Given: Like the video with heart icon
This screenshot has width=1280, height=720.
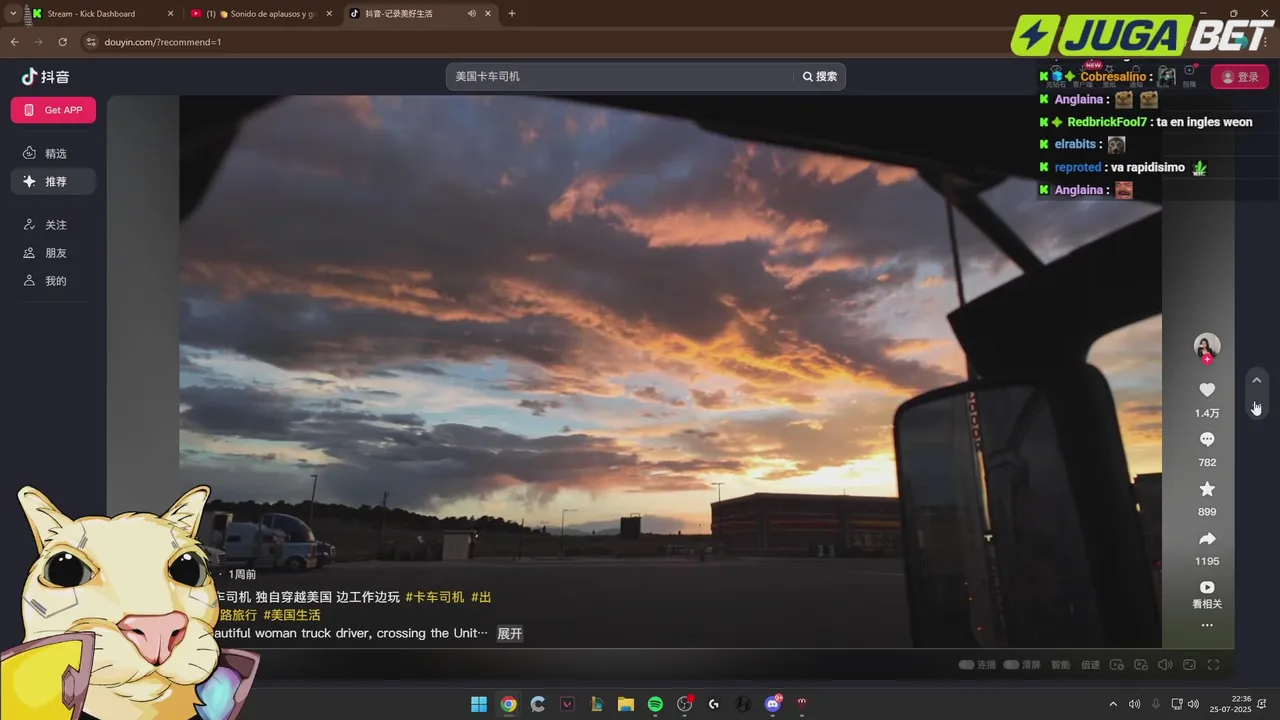Looking at the screenshot, I should coord(1207,390).
